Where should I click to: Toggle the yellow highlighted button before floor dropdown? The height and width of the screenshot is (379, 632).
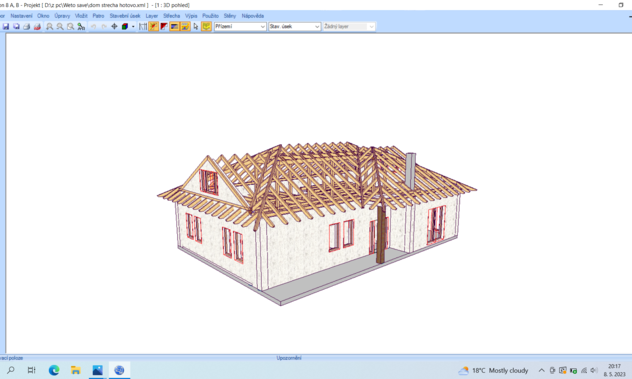tap(206, 27)
